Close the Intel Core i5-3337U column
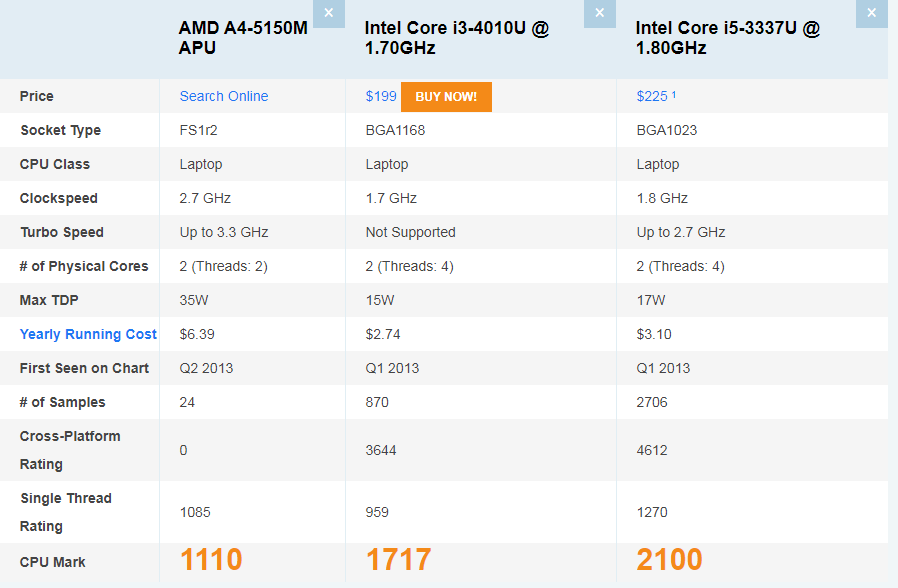Image resolution: width=898 pixels, height=588 pixels. click(871, 13)
